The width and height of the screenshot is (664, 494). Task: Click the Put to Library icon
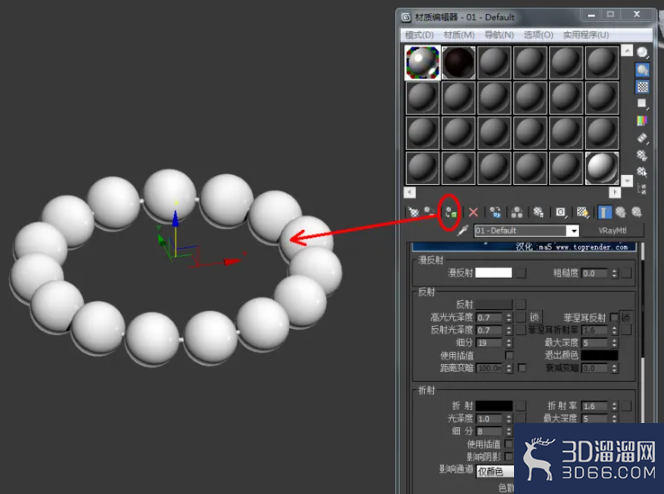click(538, 212)
